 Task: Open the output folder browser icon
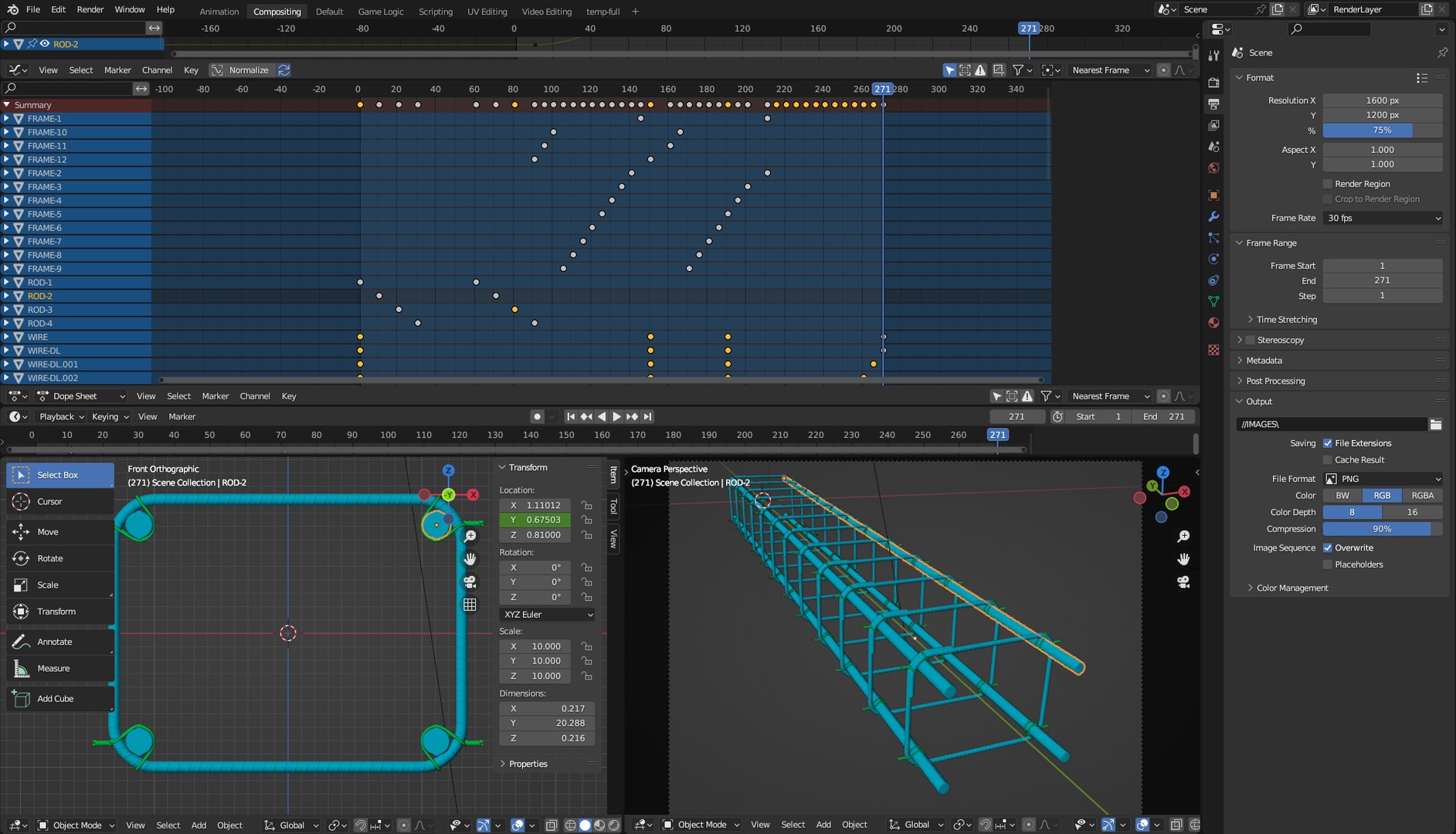(x=1435, y=425)
